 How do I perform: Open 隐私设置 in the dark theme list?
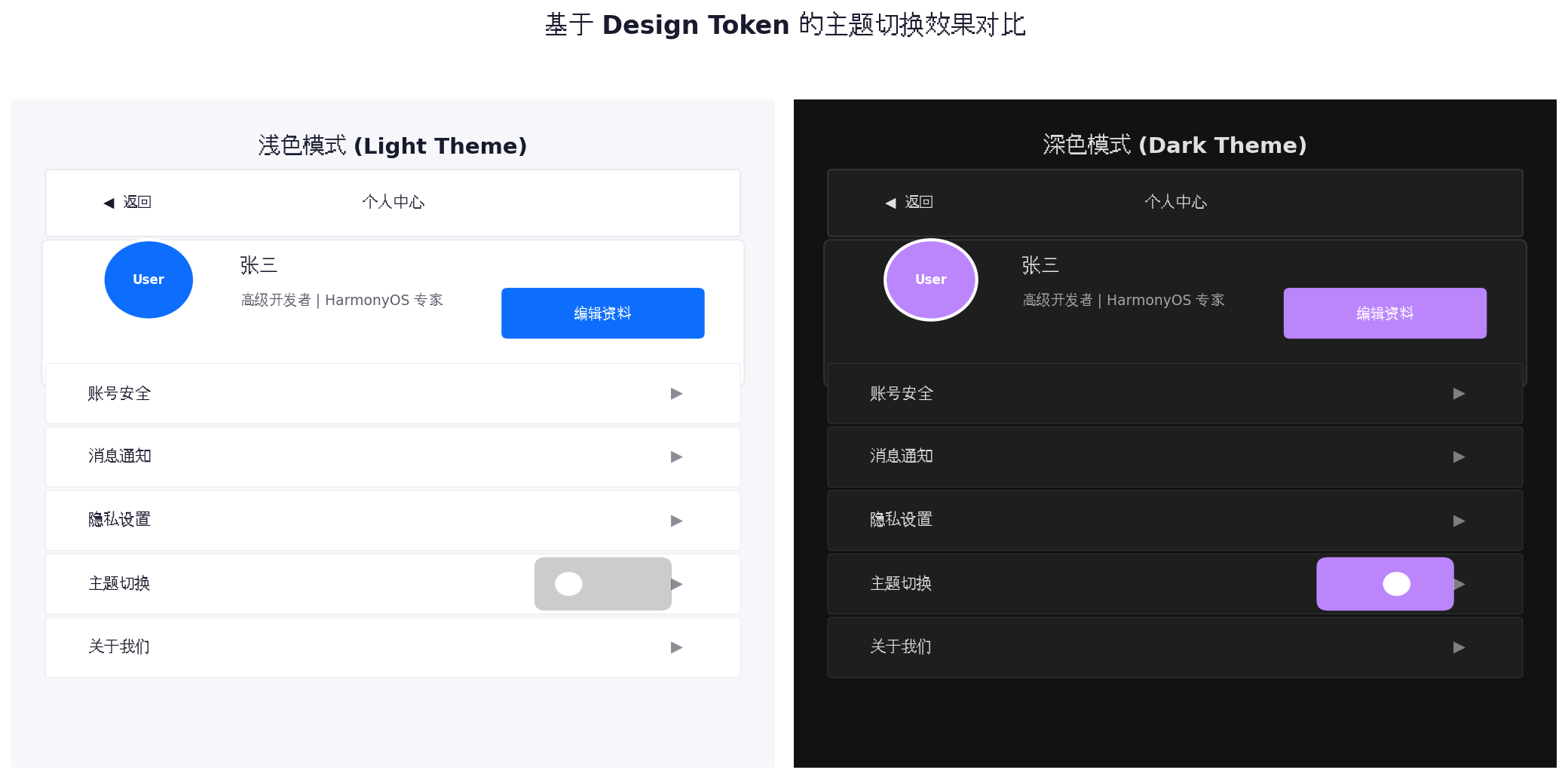[1174, 521]
